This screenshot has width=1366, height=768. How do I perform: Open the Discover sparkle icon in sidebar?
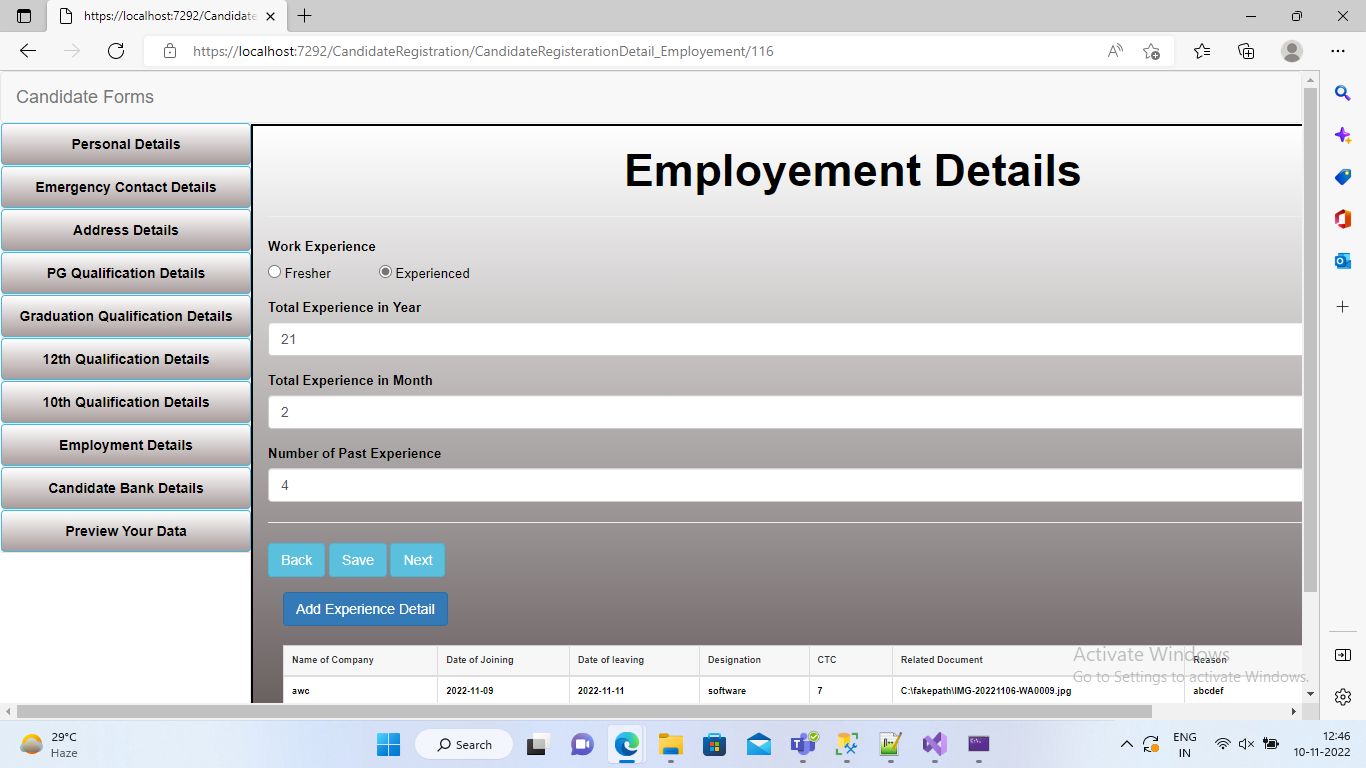tap(1343, 135)
